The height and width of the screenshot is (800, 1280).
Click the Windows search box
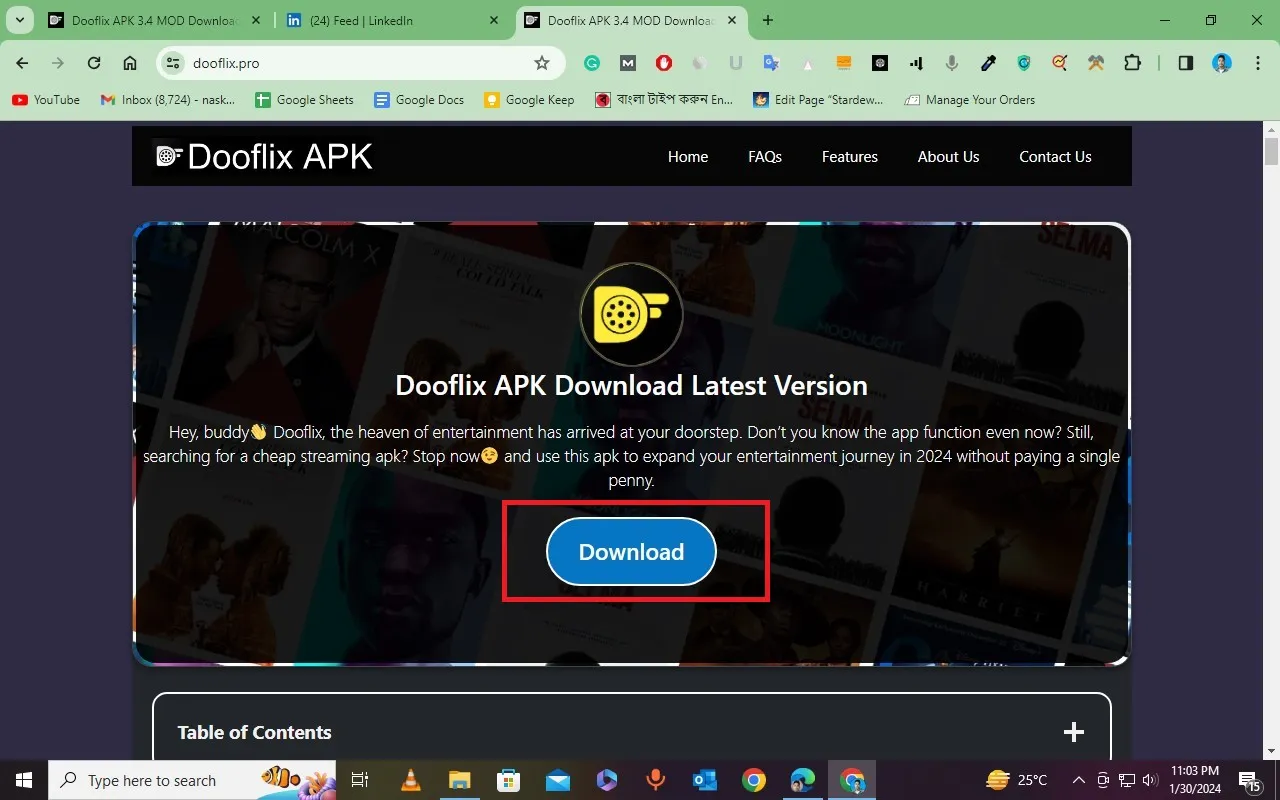[192, 780]
